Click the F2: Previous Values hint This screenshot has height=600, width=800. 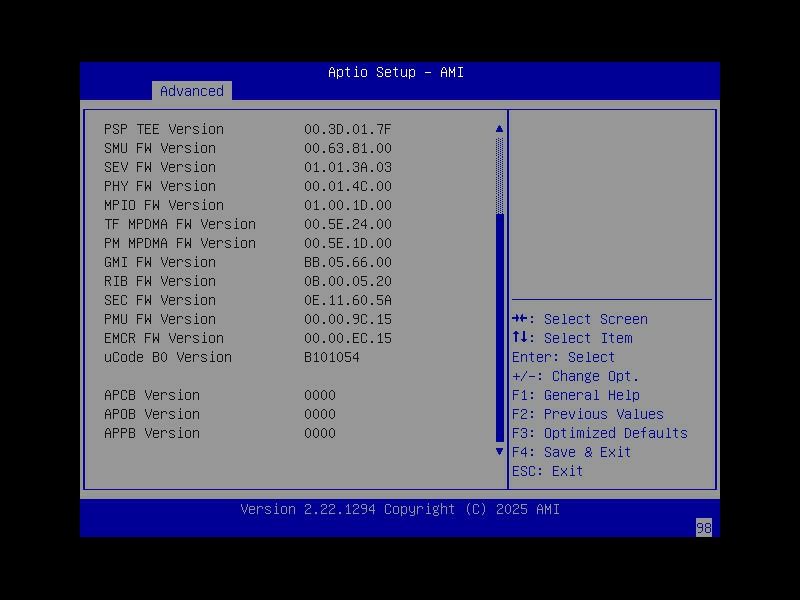588,414
